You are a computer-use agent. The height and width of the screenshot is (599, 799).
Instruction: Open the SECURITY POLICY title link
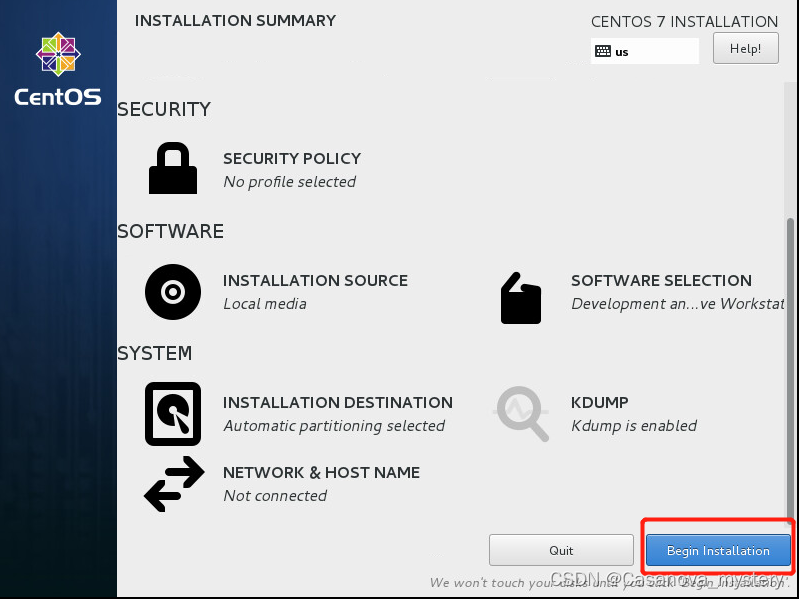292,158
